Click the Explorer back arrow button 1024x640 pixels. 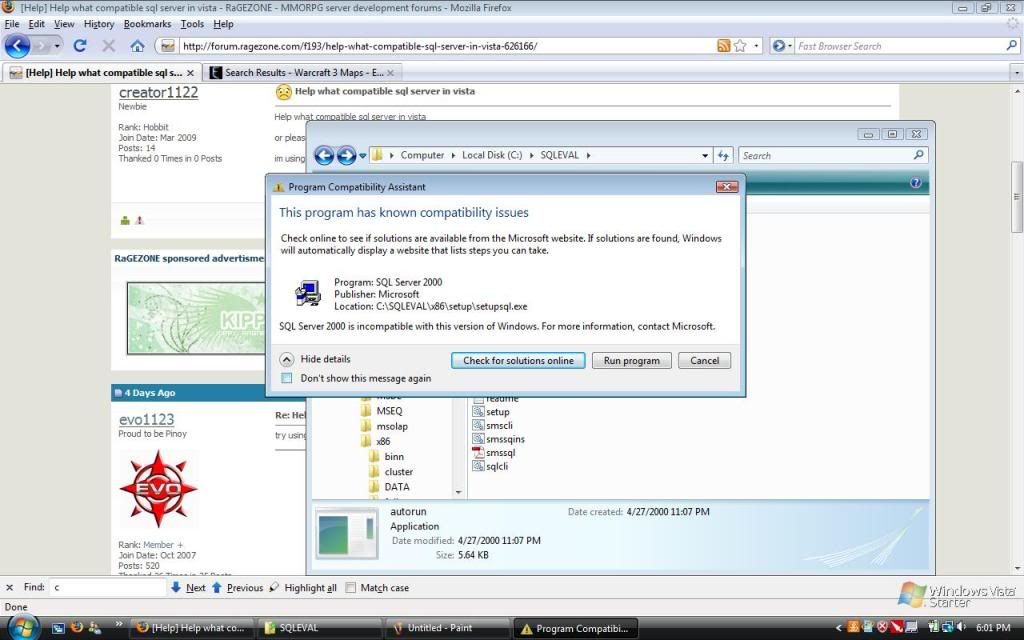click(323, 155)
